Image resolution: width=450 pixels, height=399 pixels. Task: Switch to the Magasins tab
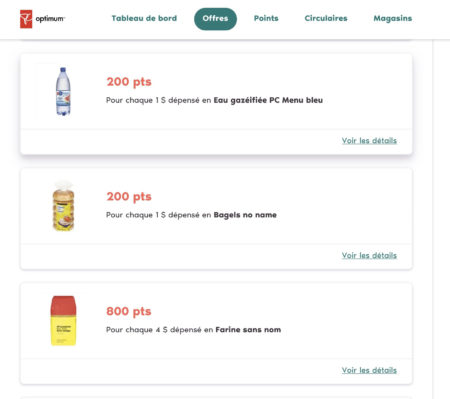point(393,18)
